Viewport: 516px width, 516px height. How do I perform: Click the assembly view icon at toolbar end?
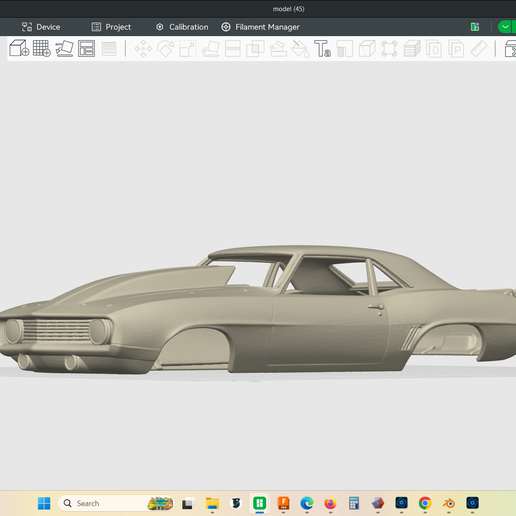click(x=510, y=49)
